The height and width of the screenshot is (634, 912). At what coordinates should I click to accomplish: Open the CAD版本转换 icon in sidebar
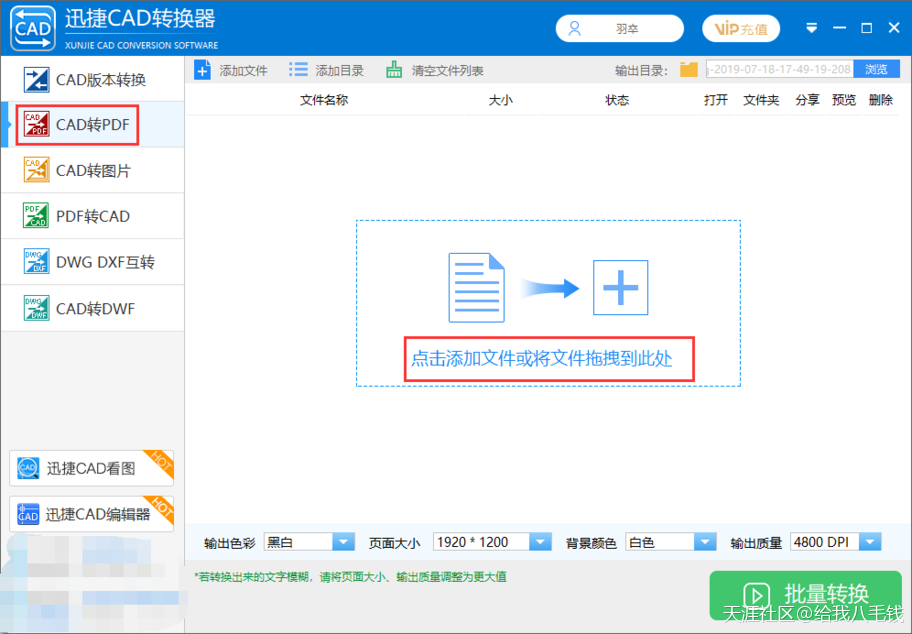[36, 80]
